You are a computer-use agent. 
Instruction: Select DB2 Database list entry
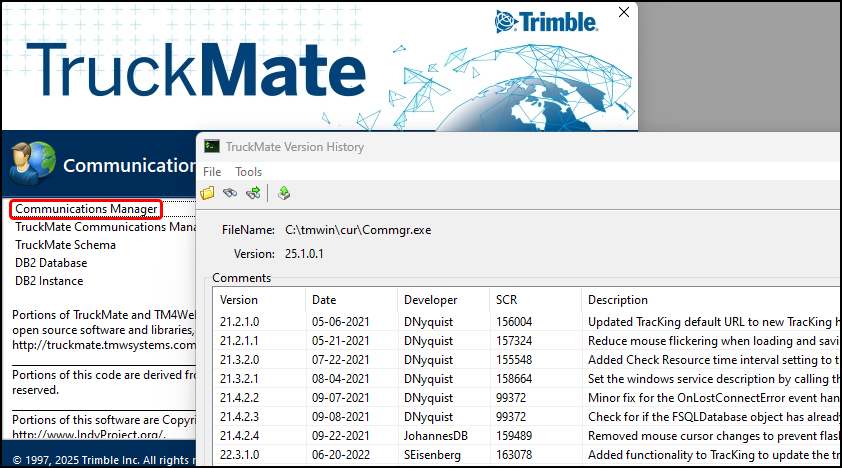[51, 263]
